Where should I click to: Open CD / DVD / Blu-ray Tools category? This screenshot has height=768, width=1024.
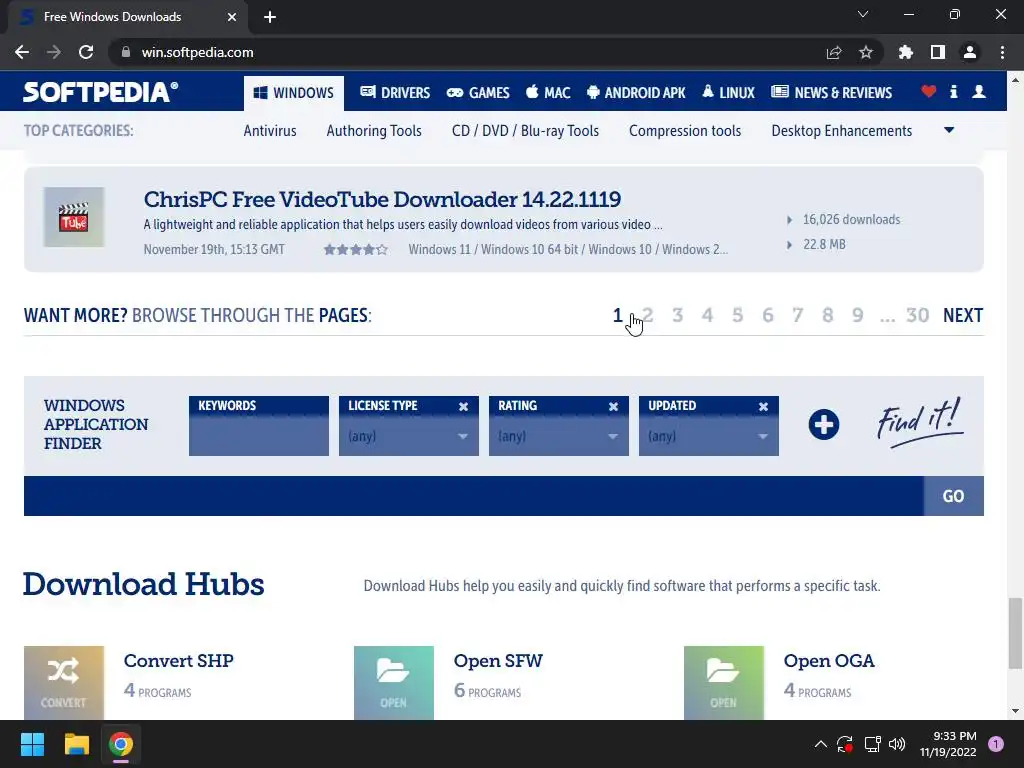(x=525, y=131)
